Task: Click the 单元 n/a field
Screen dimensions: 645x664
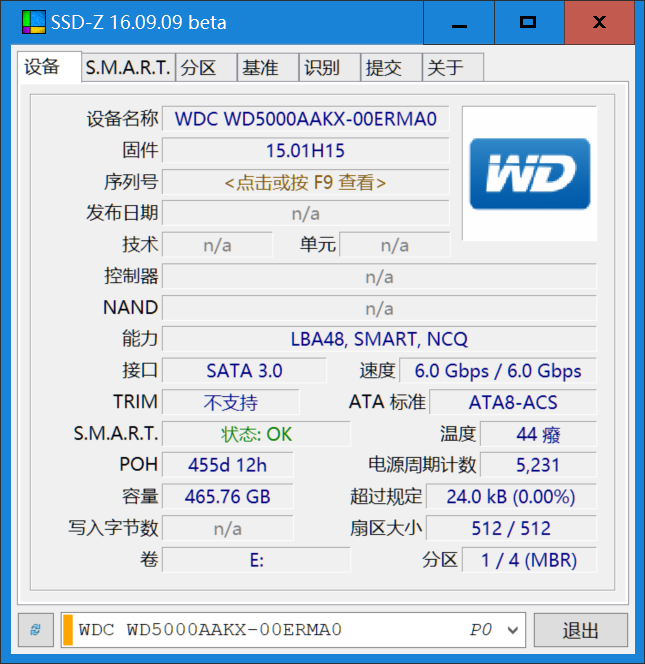Action: (x=394, y=245)
